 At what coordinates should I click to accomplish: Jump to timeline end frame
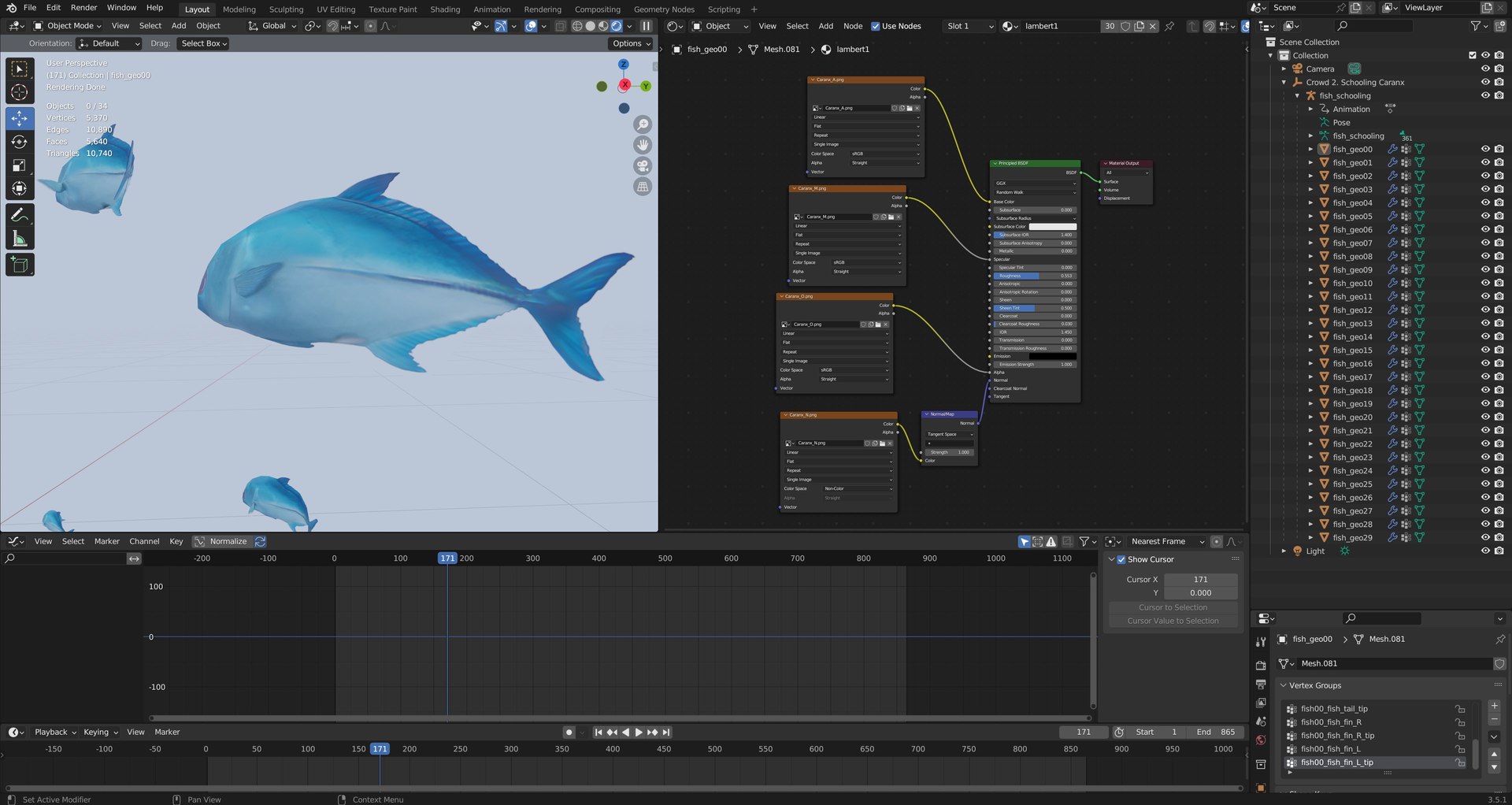tap(666, 733)
